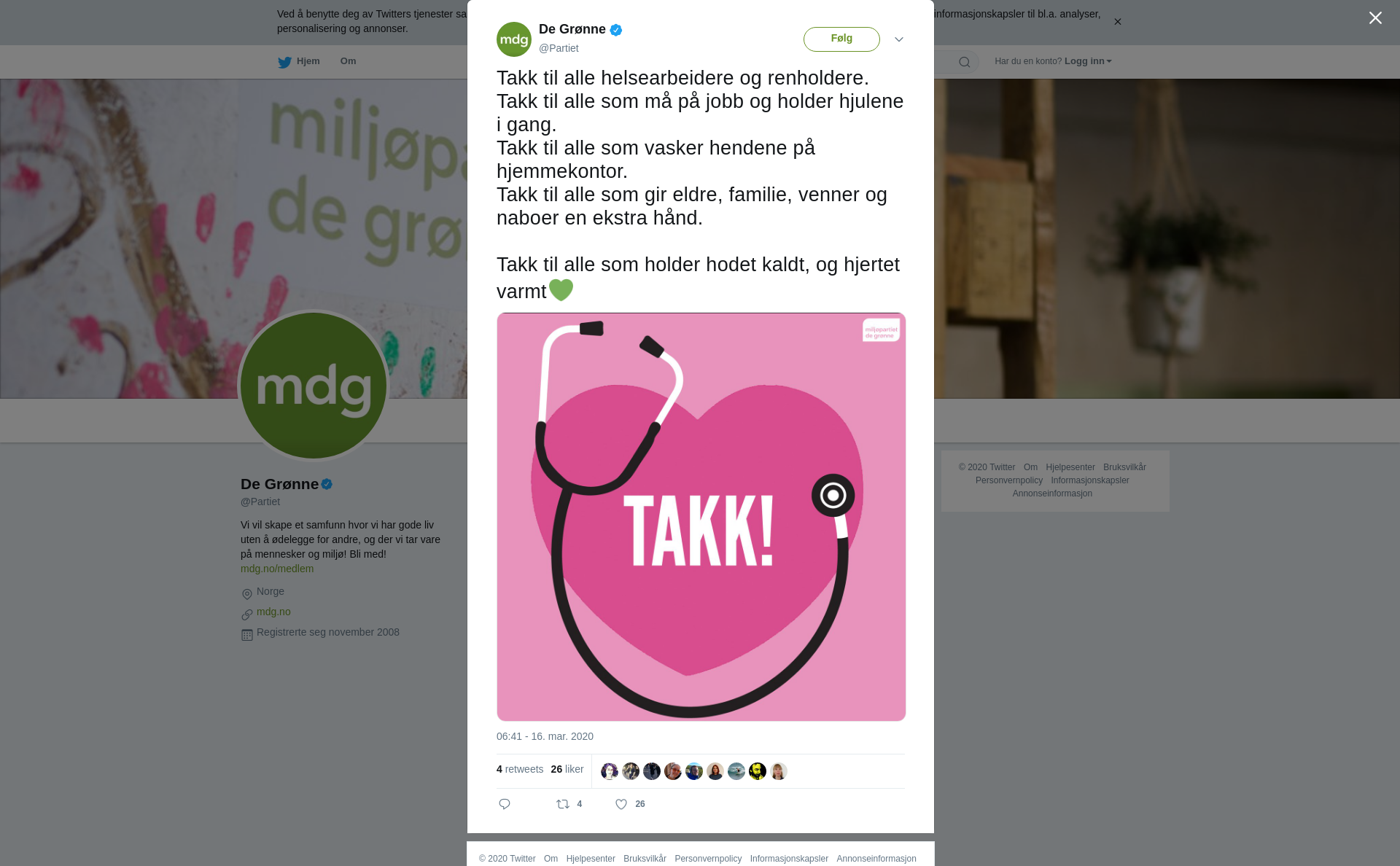Click the reply speech bubble icon
The height and width of the screenshot is (866, 1400).
click(x=505, y=804)
